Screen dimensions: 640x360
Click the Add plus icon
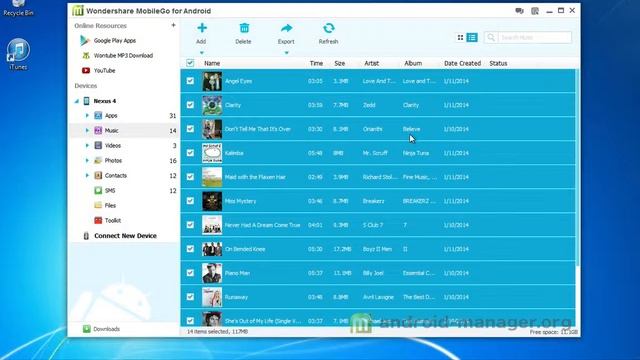pos(202,28)
